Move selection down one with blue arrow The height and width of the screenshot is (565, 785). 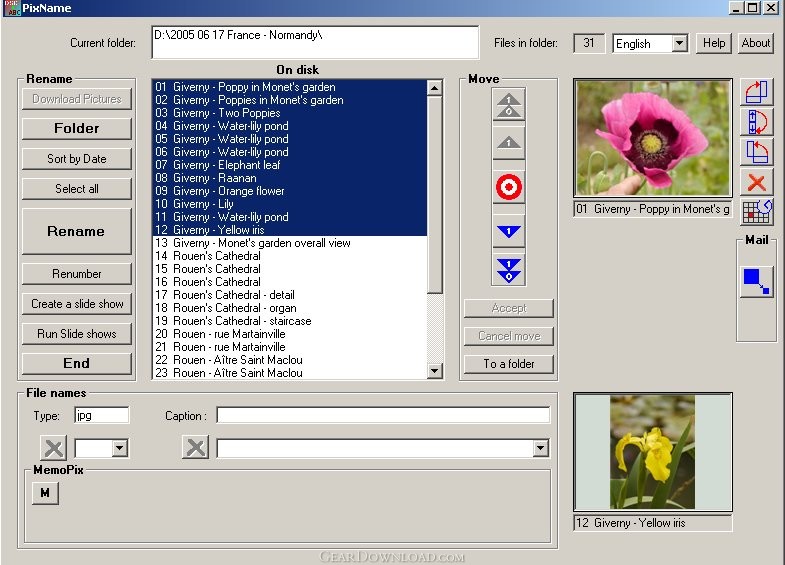[509, 232]
